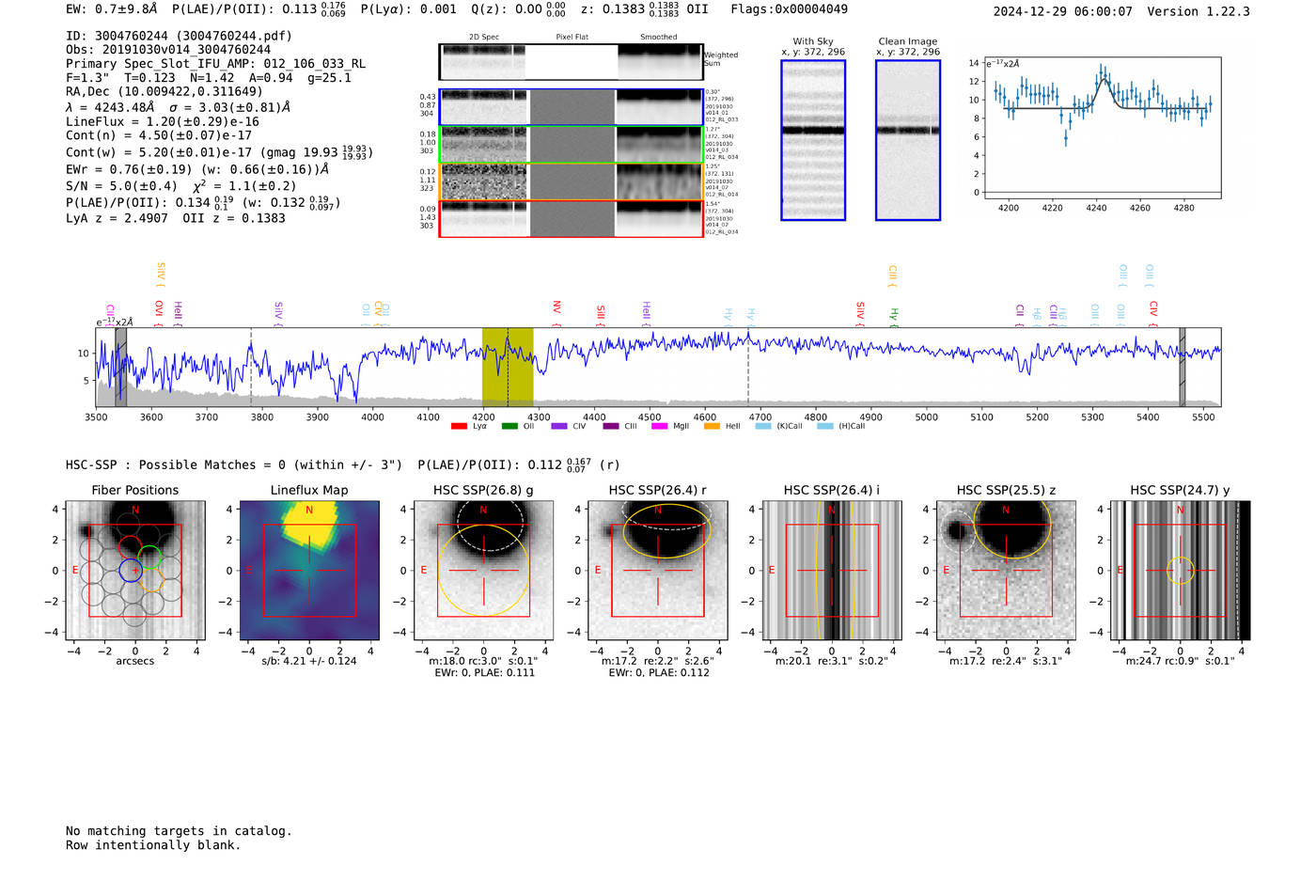Select the orange HeII legend swatch
This screenshot has width=1316, height=896.
point(712,426)
